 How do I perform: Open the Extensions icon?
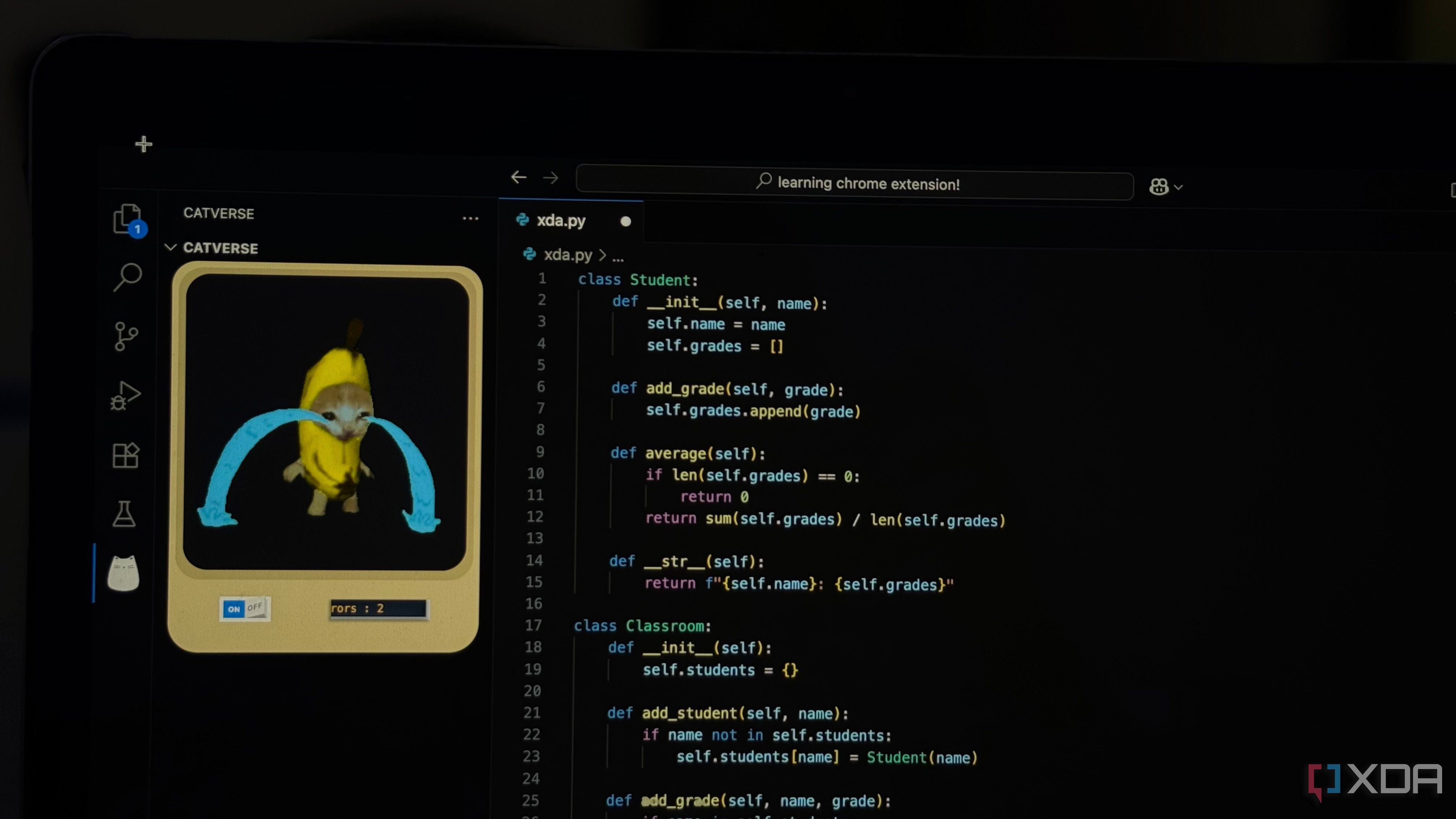point(125,455)
